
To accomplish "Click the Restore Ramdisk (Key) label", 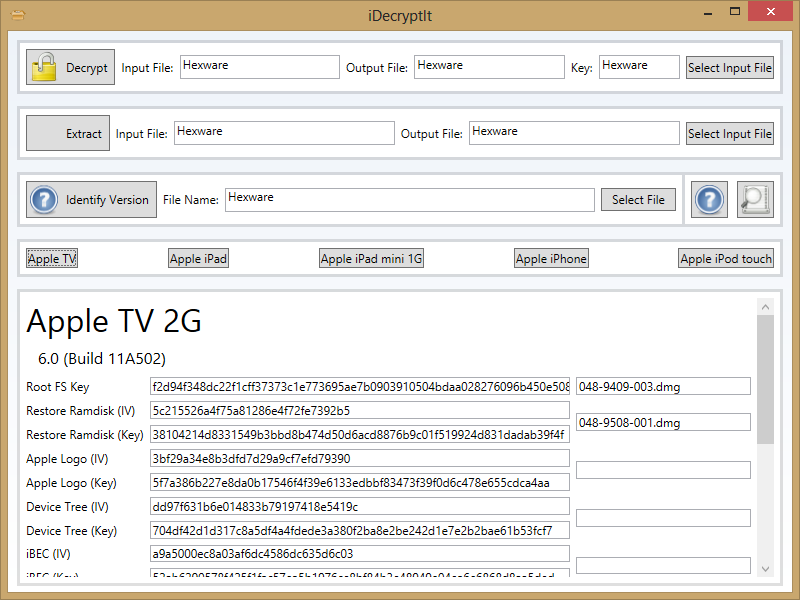I will click(85, 435).
